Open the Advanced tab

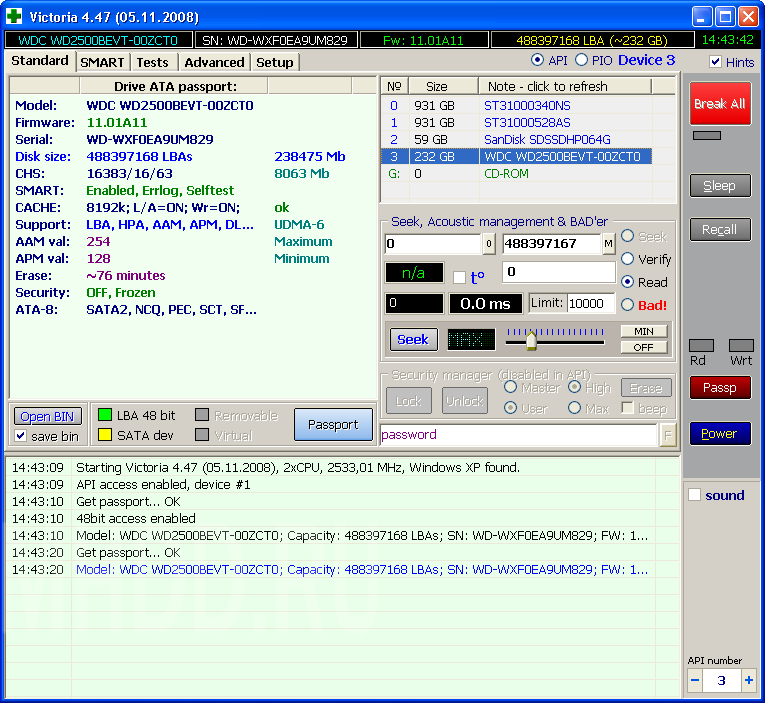214,62
